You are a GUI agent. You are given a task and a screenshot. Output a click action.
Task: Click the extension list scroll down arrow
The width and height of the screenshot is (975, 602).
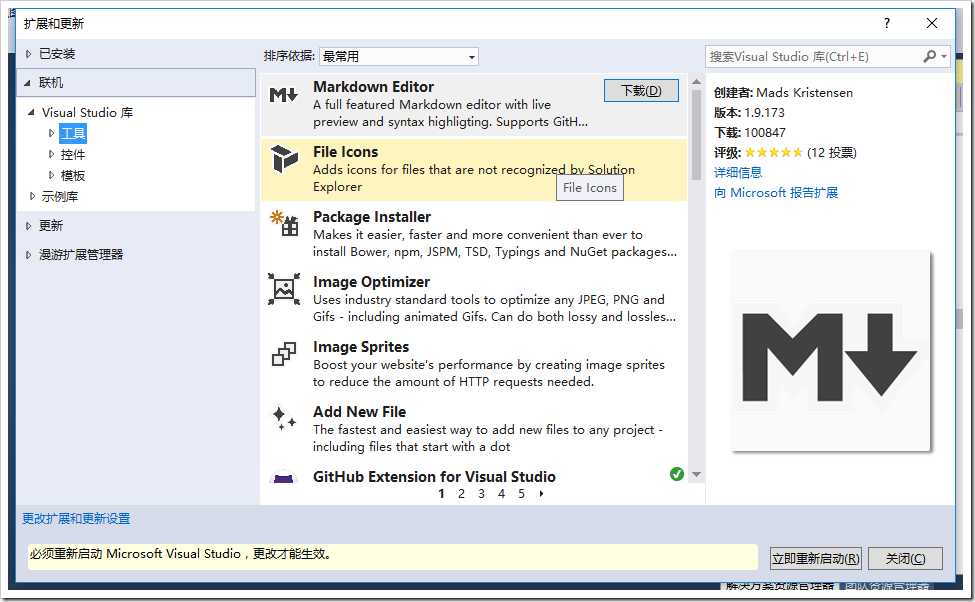(x=696, y=475)
